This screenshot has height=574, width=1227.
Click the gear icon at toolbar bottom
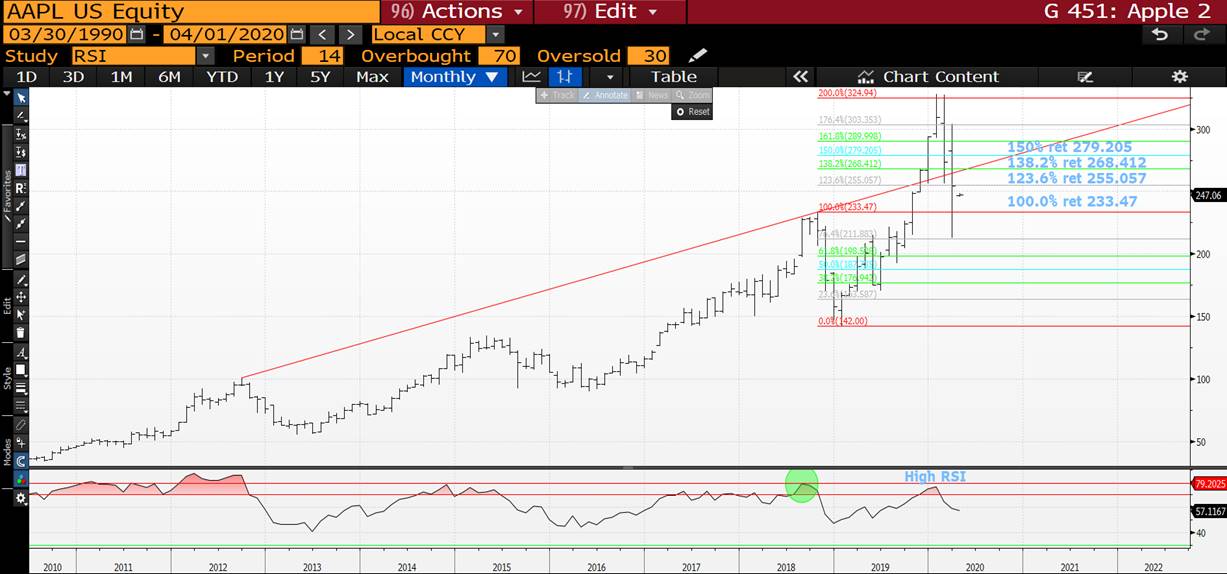click(x=22, y=497)
